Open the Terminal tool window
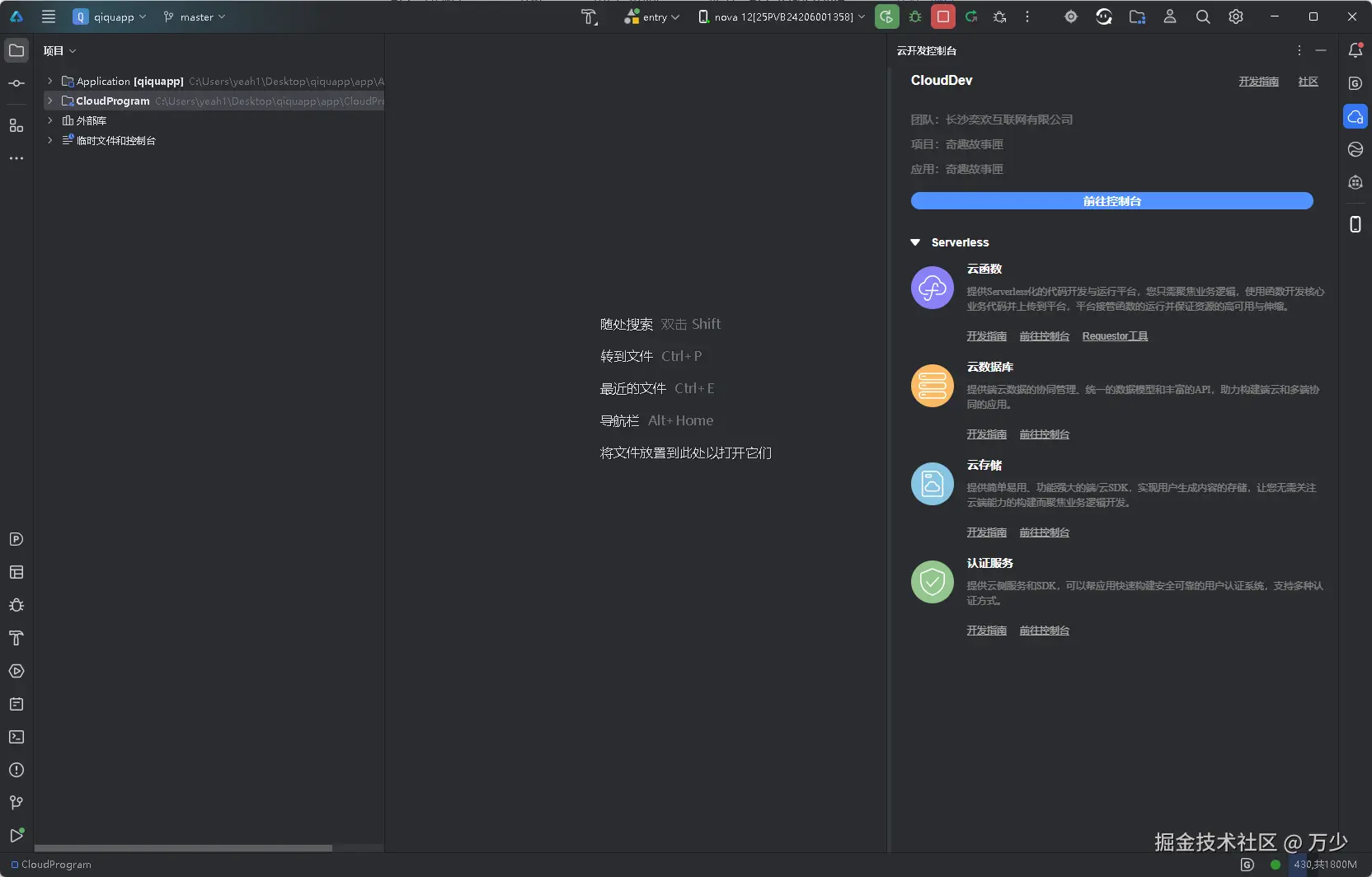 click(x=16, y=737)
